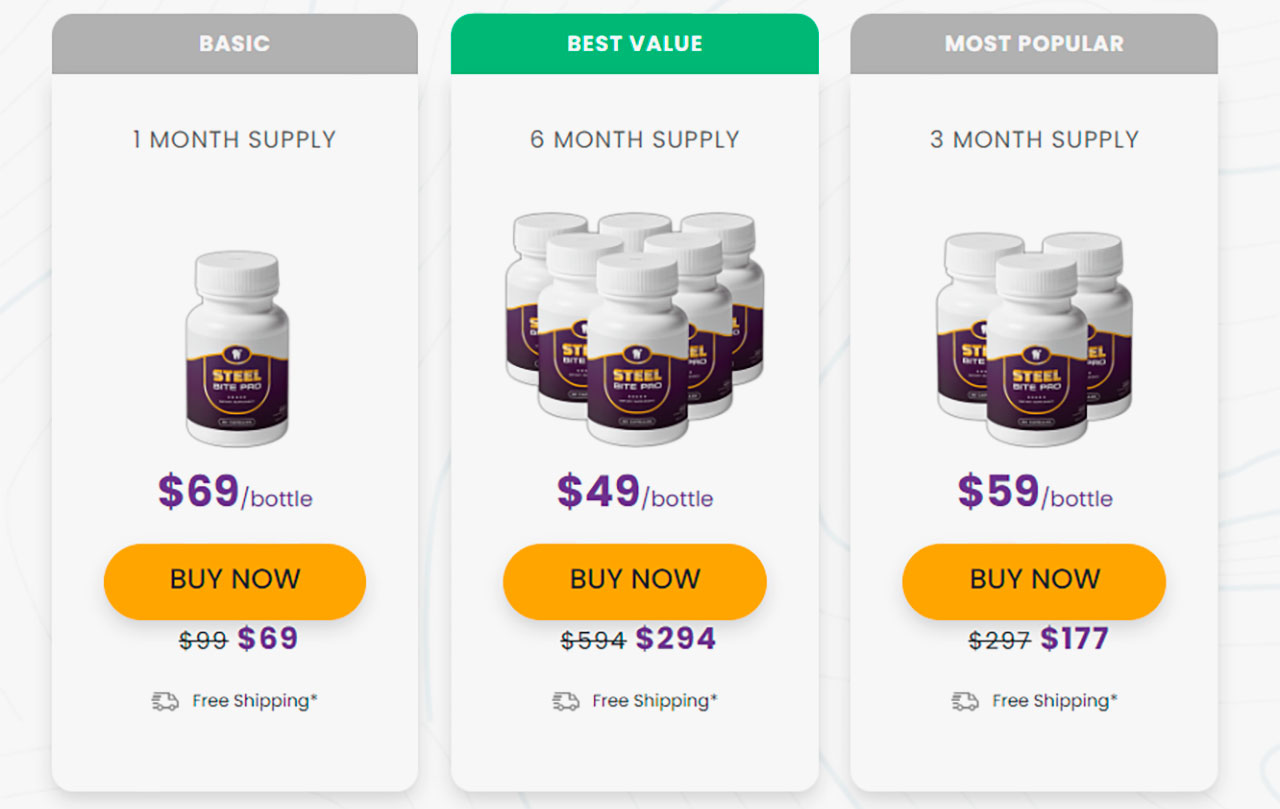Click the $59/bottle price
Screen dimensions: 1280x809
pyautogui.click(x=1034, y=492)
